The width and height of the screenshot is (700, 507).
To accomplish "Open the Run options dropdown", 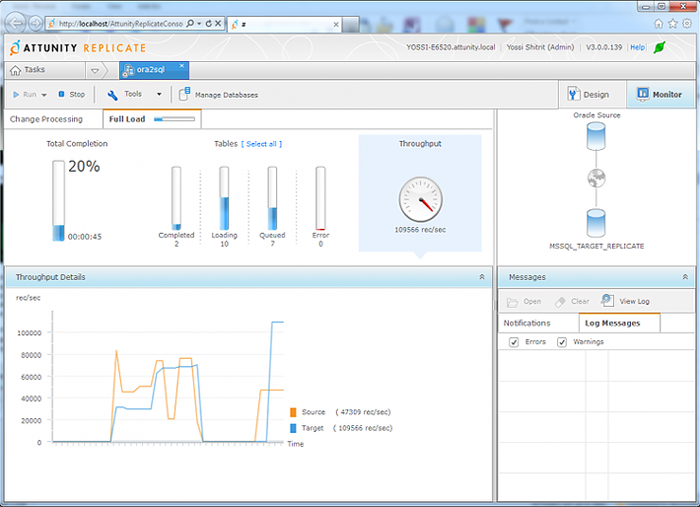I will [44, 95].
